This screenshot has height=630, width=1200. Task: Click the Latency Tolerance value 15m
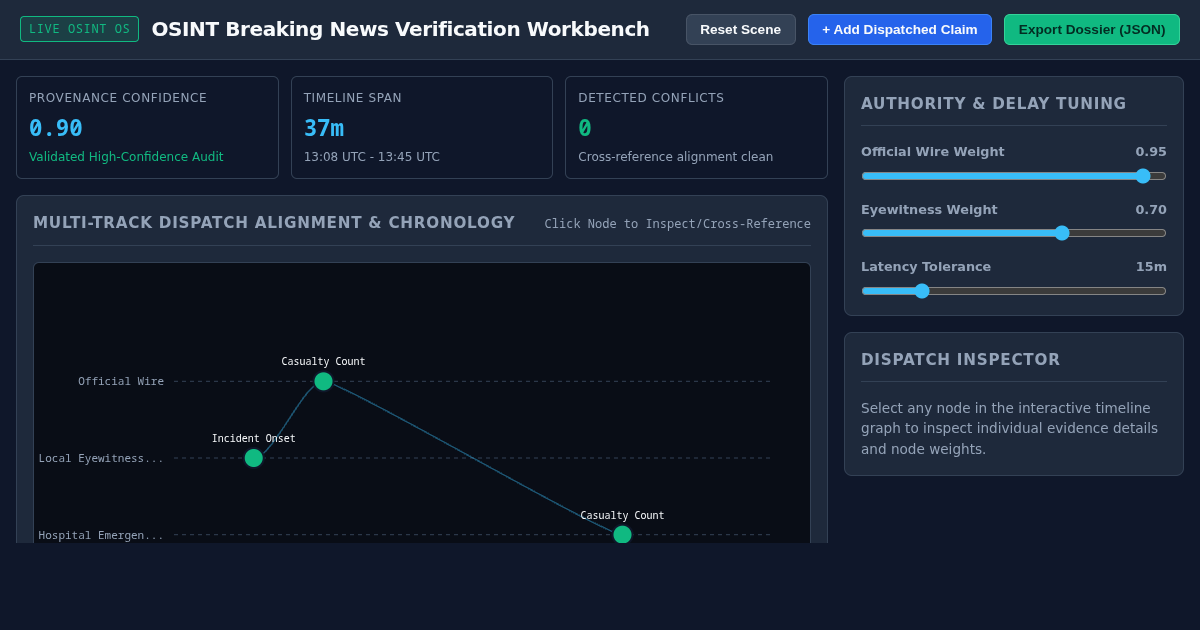pos(1151,267)
